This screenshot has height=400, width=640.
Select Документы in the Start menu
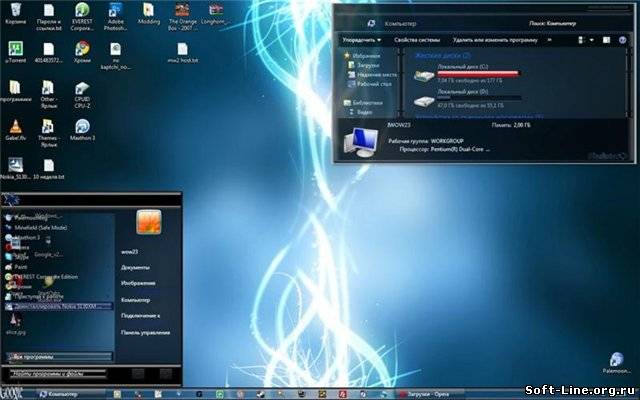(x=135, y=268)
